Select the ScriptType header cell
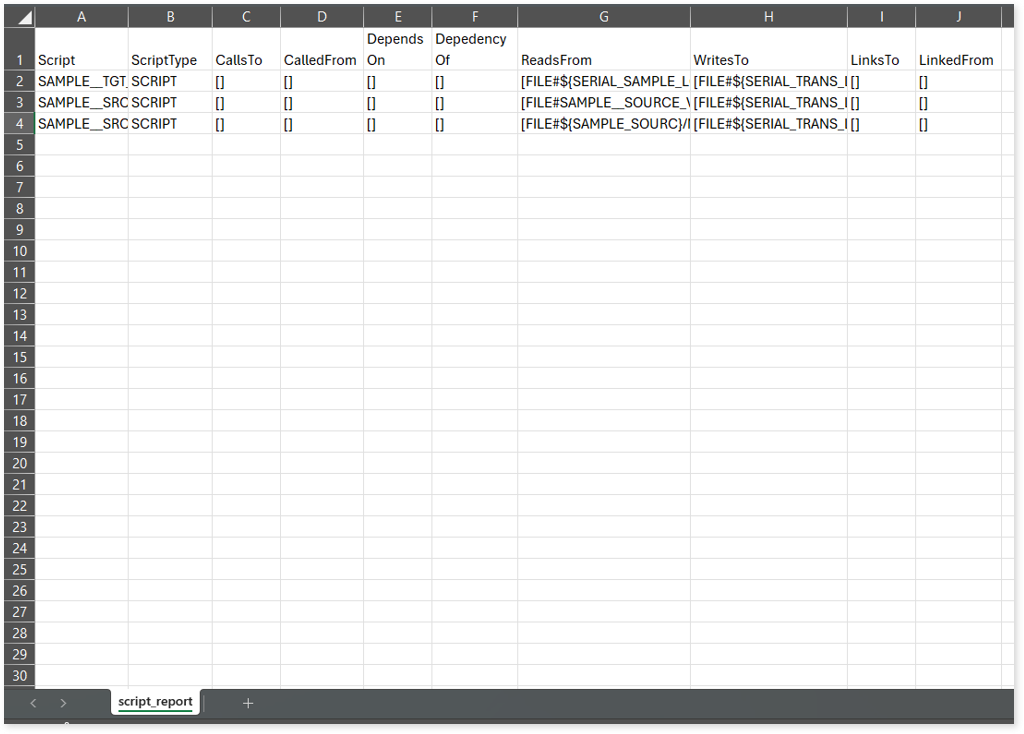This screenshot has height=734, width=1024. click(x=170, y=60)
